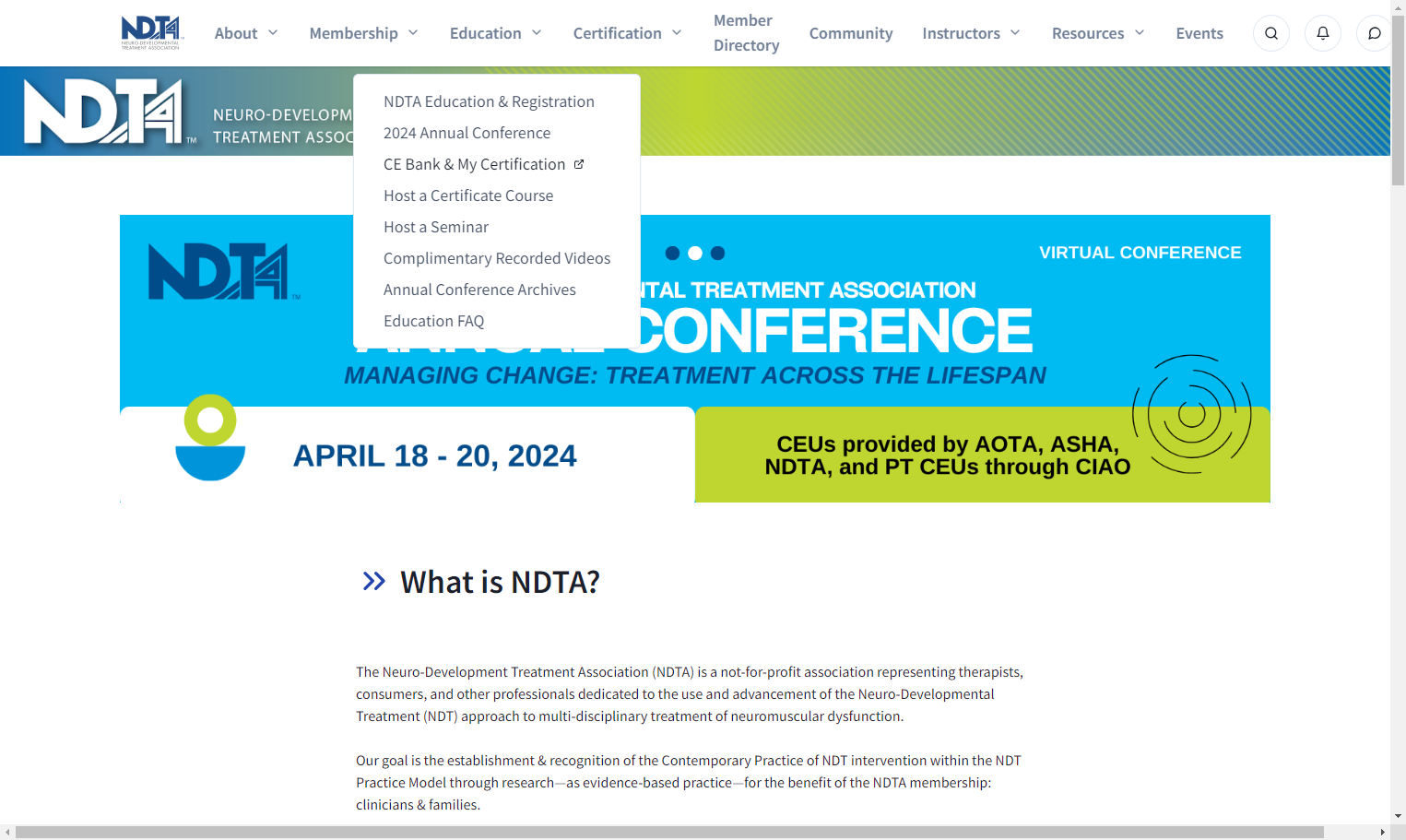This screenshot has width=1406, height=840.
Task: Click external link icon beside CE Bank
Action: 579,164
